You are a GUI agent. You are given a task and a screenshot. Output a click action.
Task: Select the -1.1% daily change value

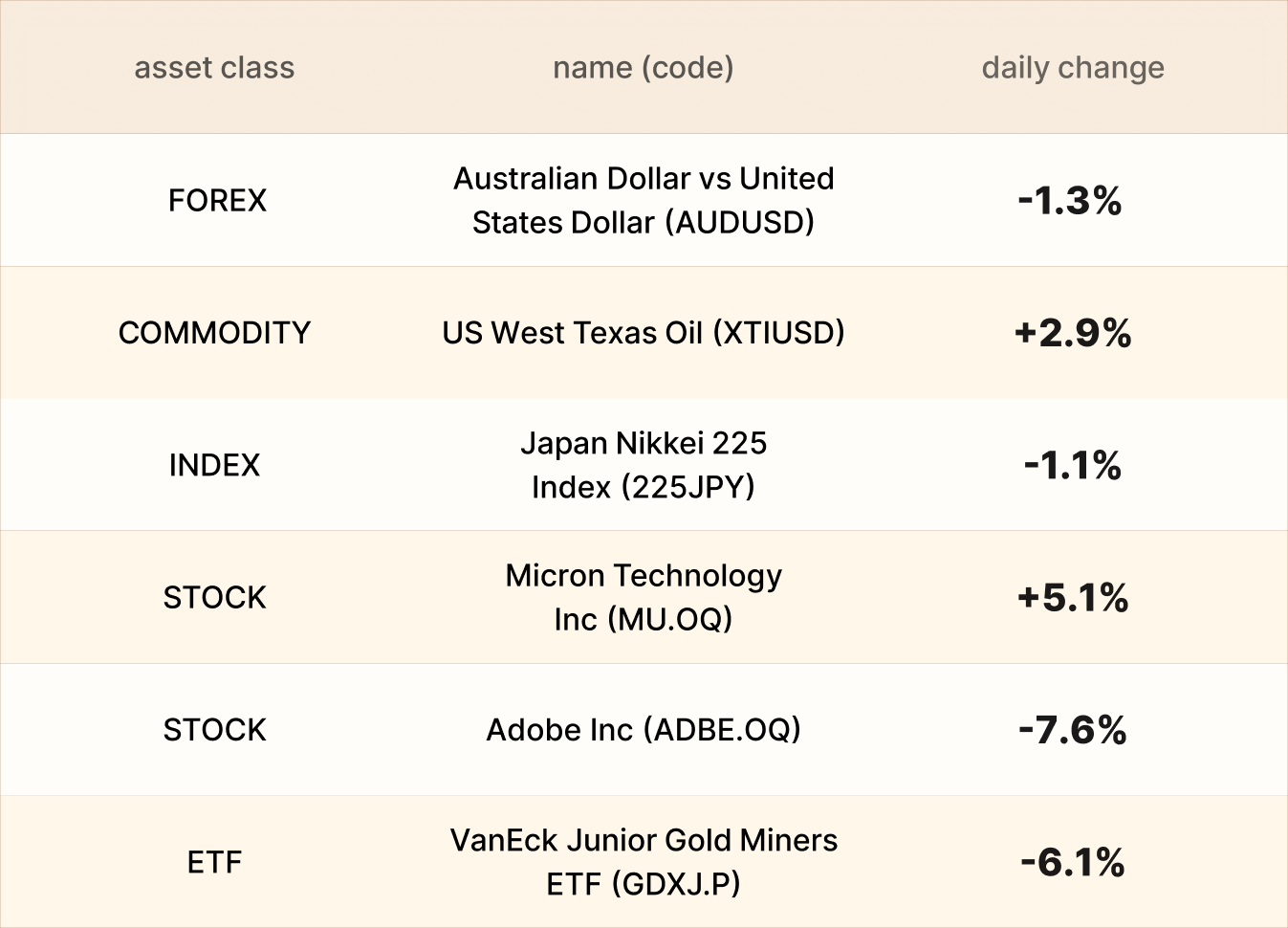pyautogui.click(x=1072, y=465)
